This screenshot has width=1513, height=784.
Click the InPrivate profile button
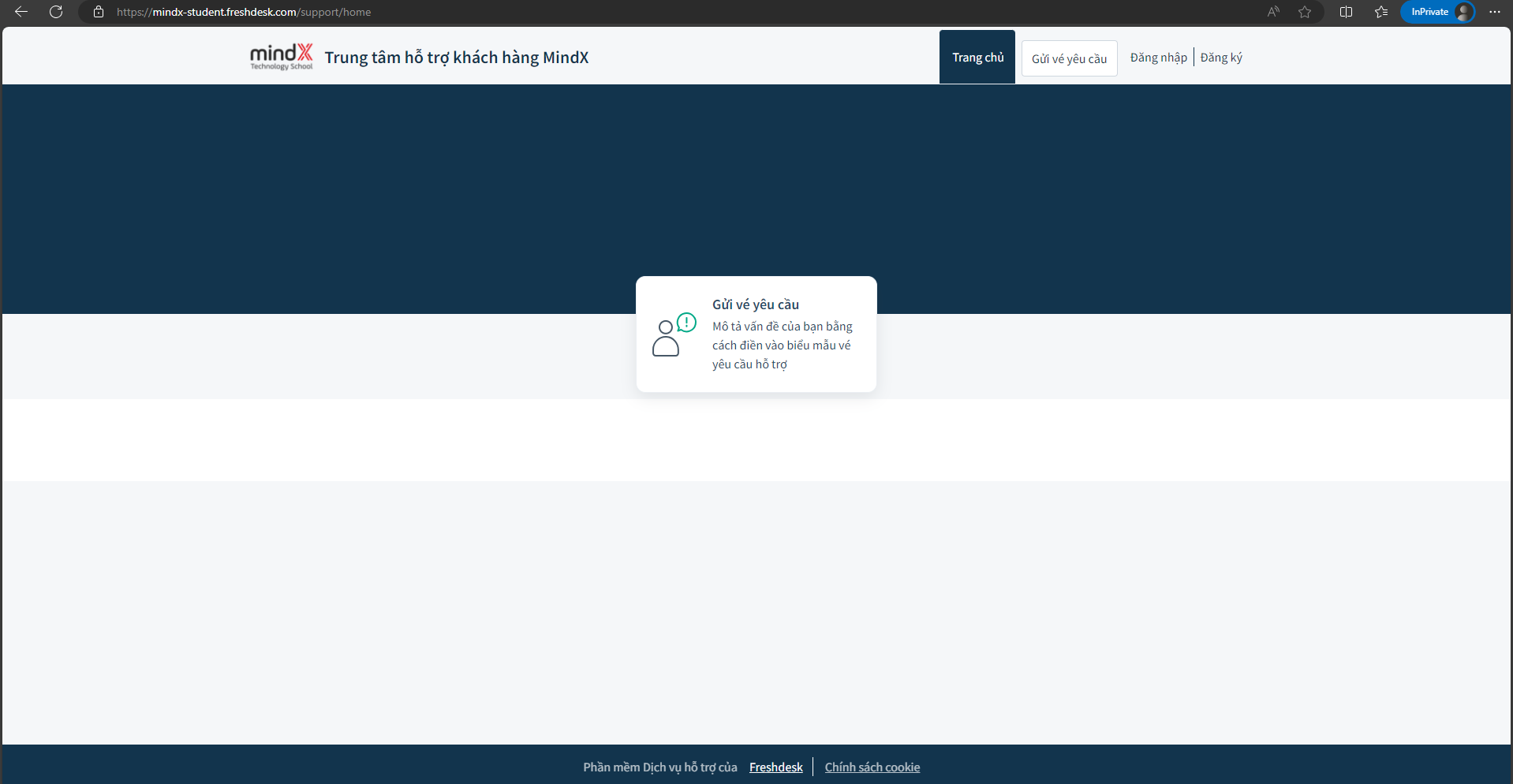tap(1437, 12)
